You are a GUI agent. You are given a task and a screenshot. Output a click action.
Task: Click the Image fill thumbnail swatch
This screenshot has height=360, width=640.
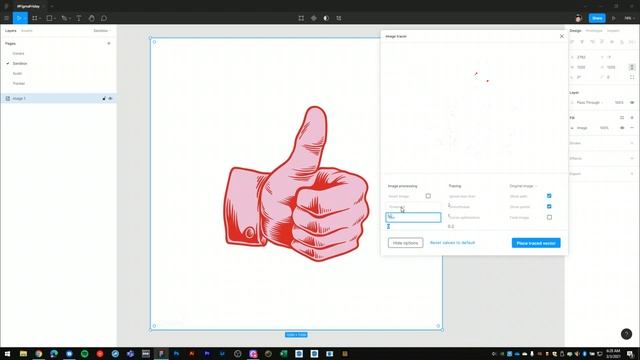point(572,128)
